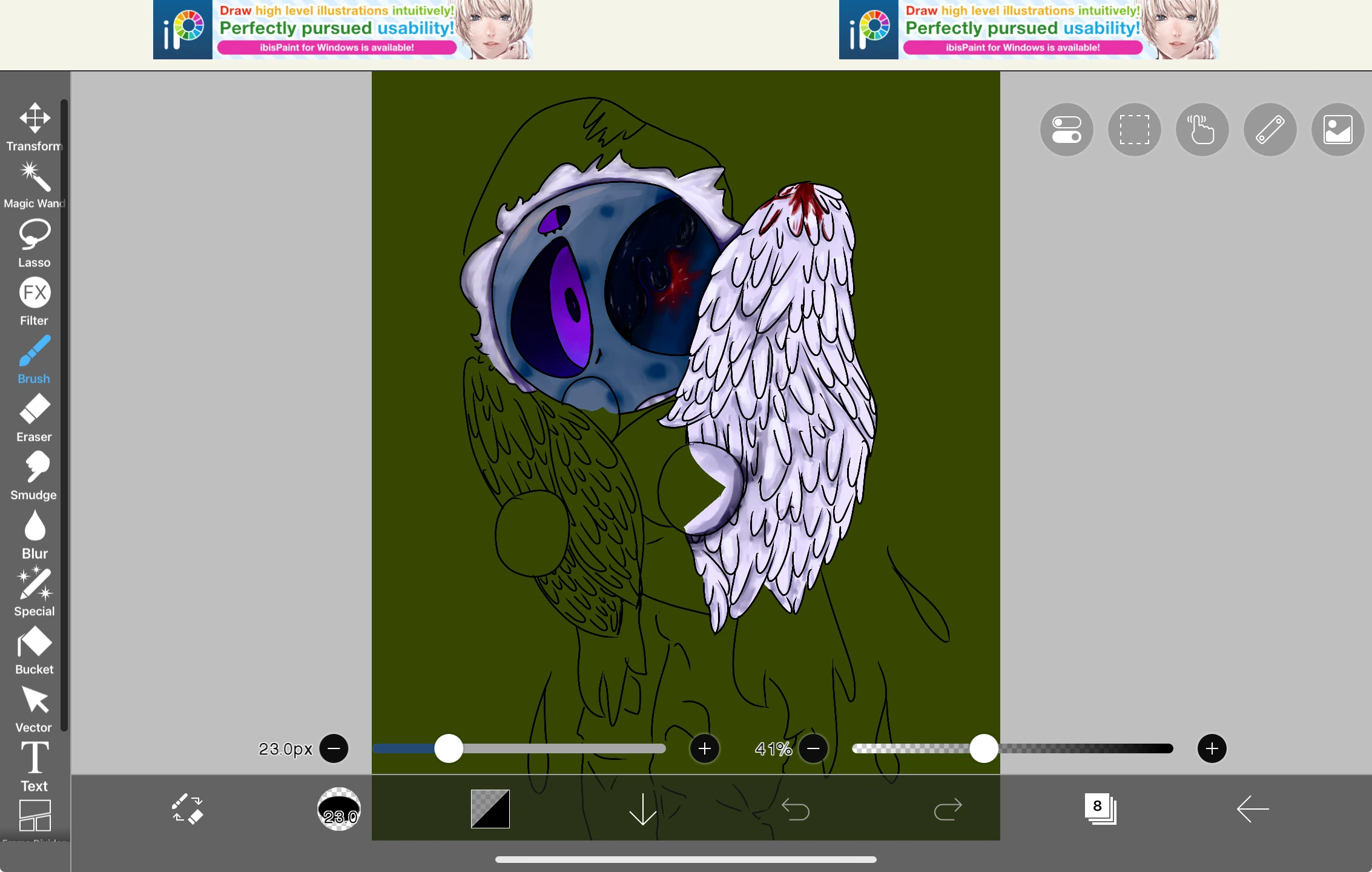
Task: Open the image import icon at top right
Action: coord(1338,130)
